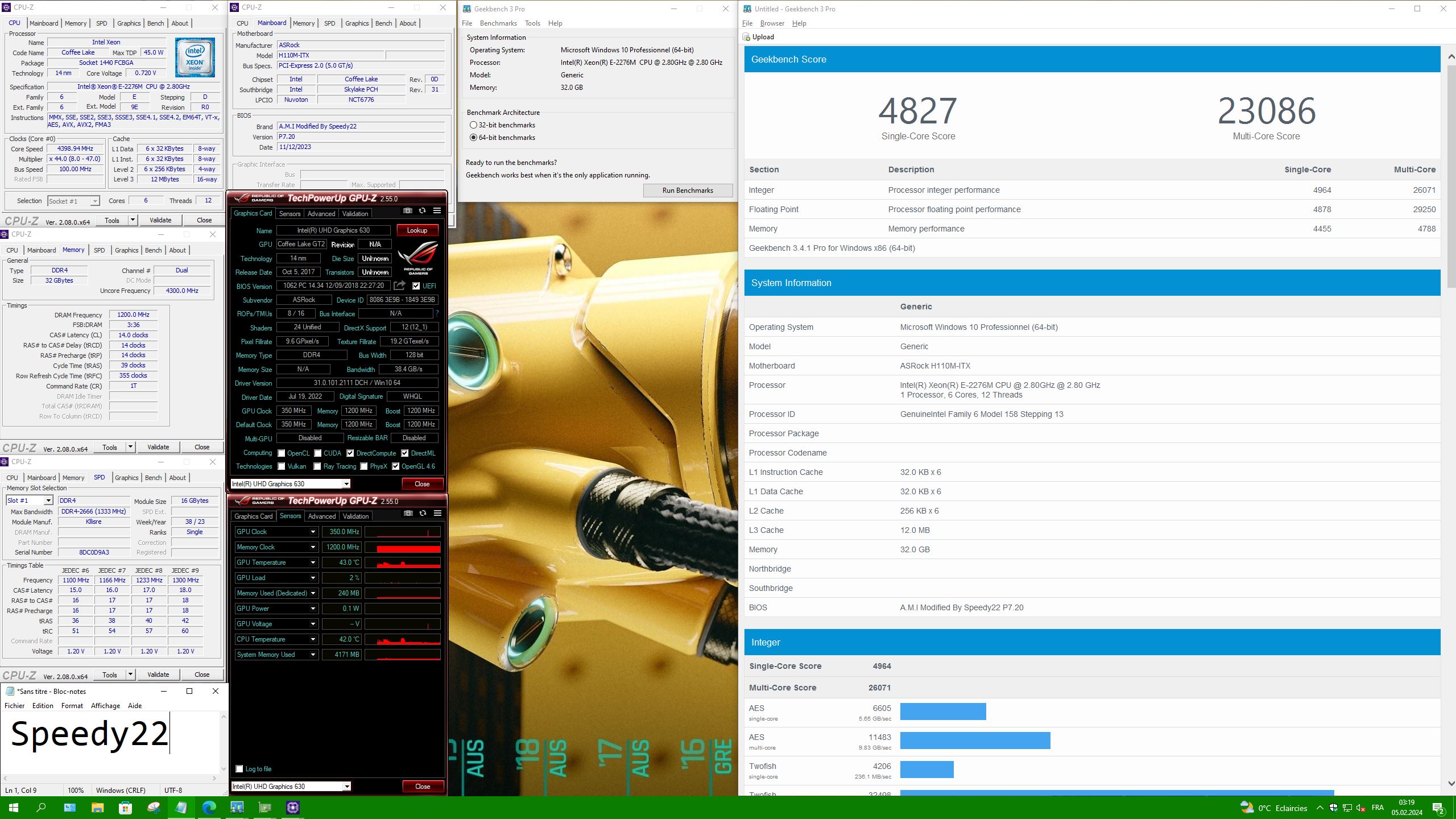Viewport: 1456px width, 819px height.
Task: Toggle DirectML checkbox in GPU-Z
Action: coord(404,453)
